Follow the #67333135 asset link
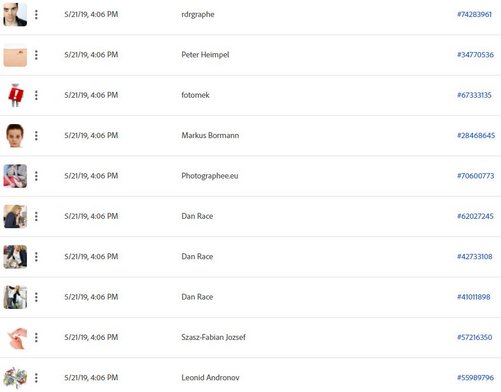Screen dimensions: 501x392 click(474, 95)
